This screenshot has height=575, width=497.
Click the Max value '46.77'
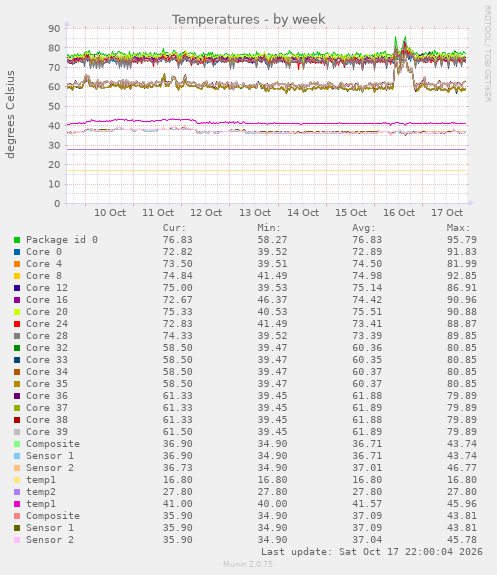(462, 468)
